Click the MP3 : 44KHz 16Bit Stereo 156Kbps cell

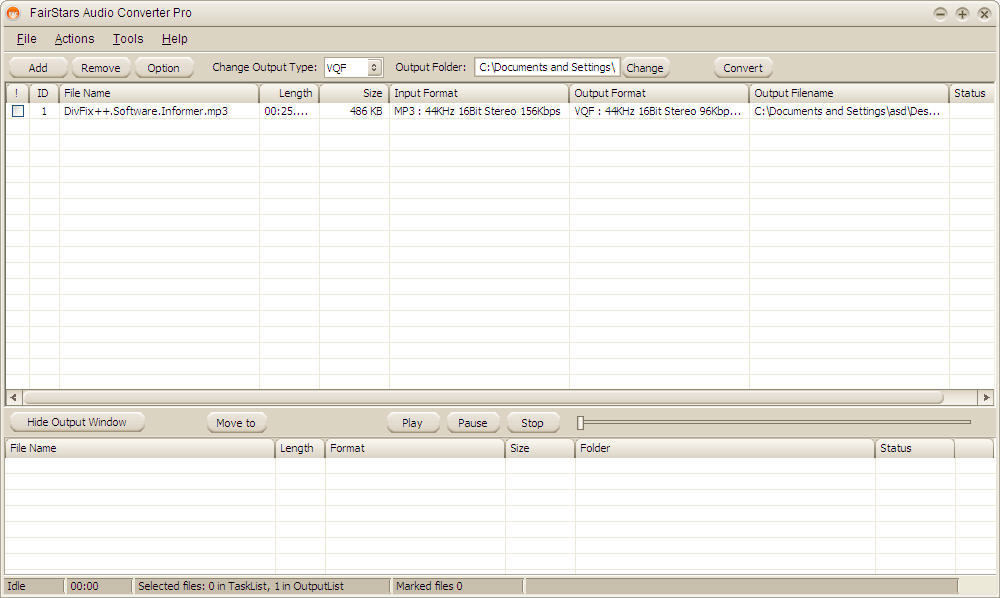(477, 111)
